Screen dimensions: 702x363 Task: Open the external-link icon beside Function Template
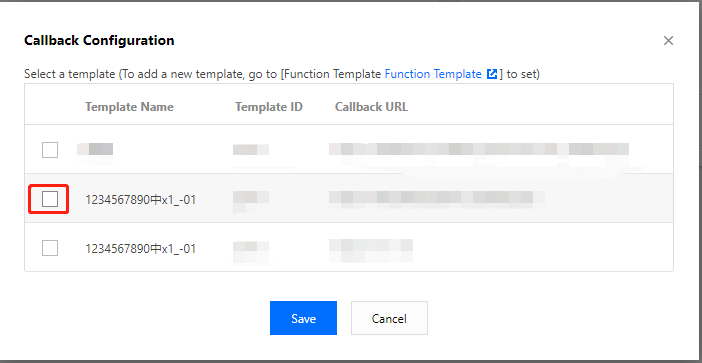[492, 74]
